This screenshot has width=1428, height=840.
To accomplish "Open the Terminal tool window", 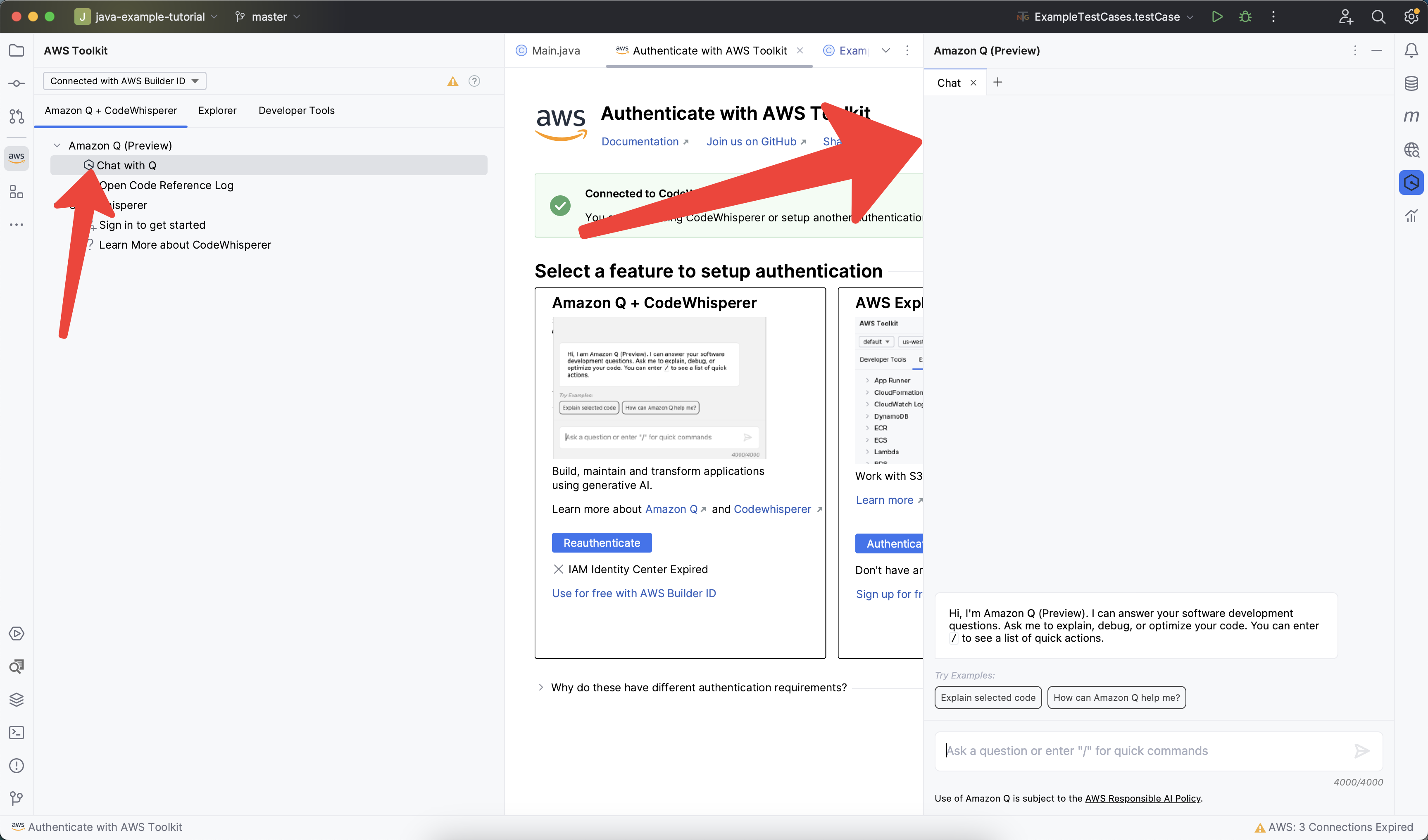I will click(17, 732).
